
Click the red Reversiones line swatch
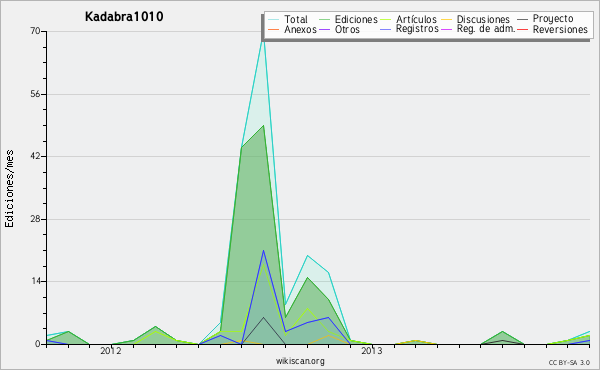[522, 29]
